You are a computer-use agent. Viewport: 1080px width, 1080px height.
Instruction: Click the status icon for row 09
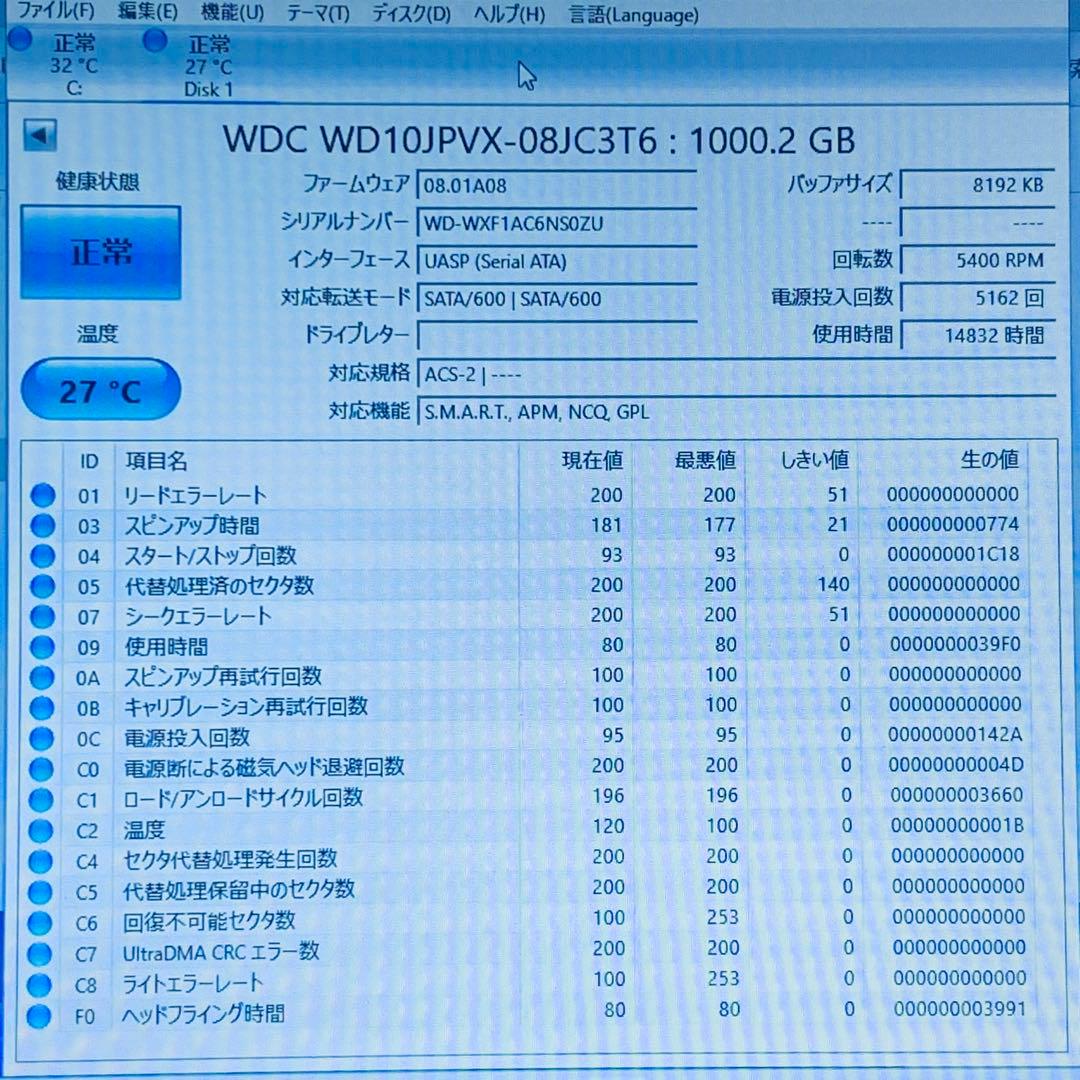coord(42,647)
